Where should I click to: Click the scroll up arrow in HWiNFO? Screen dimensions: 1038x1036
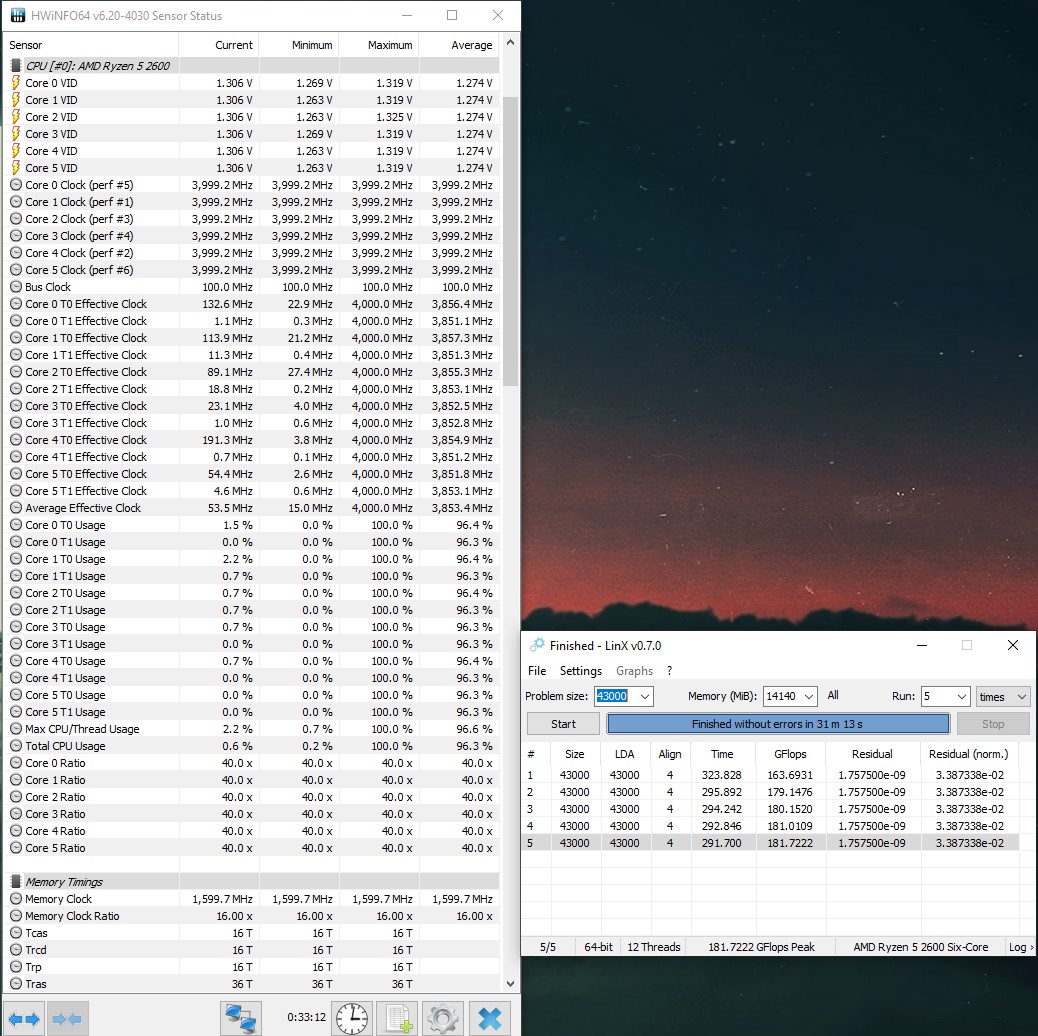[x=510, y=42]
